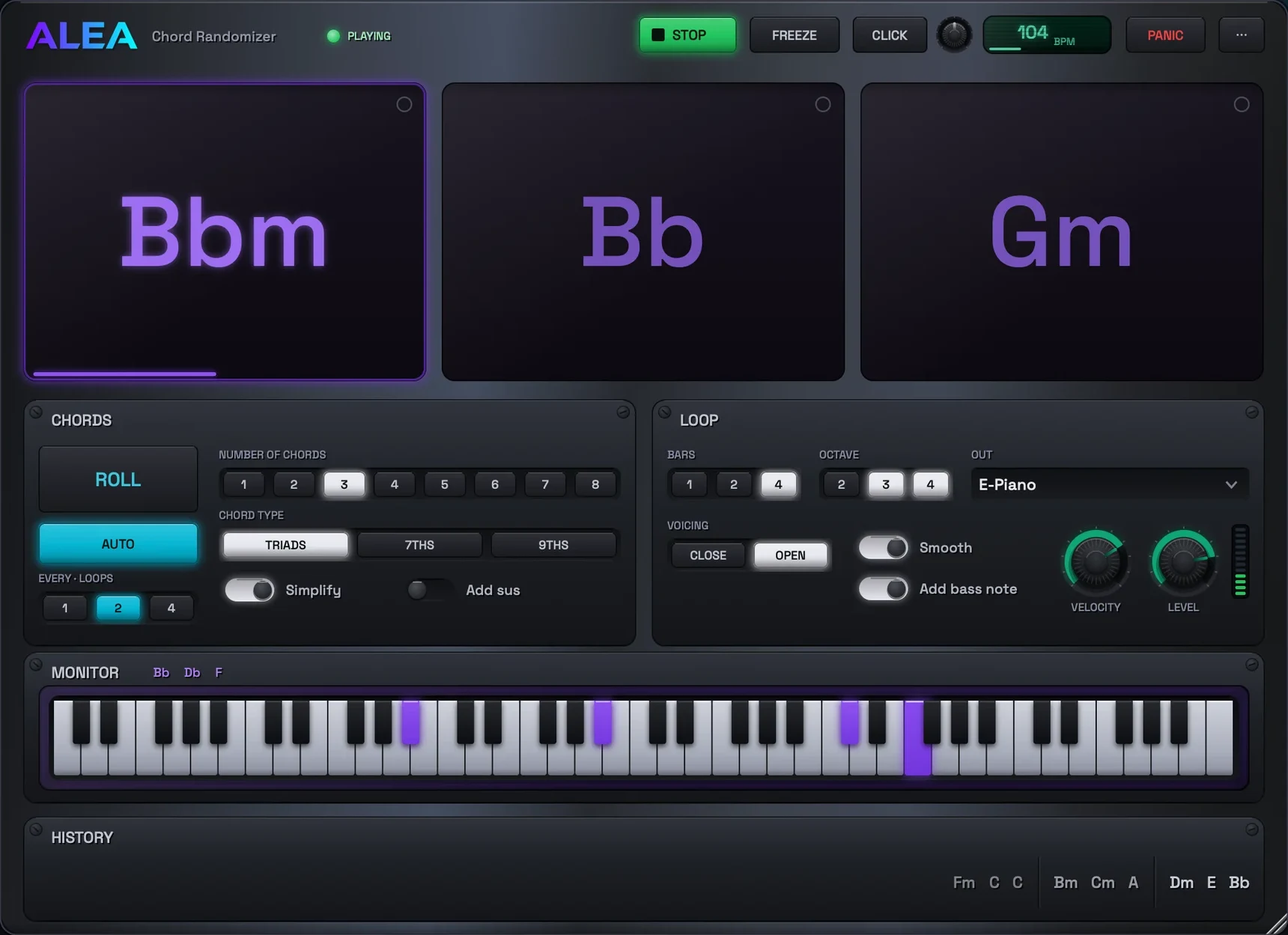Click the ROLL button

pos(118,479)
